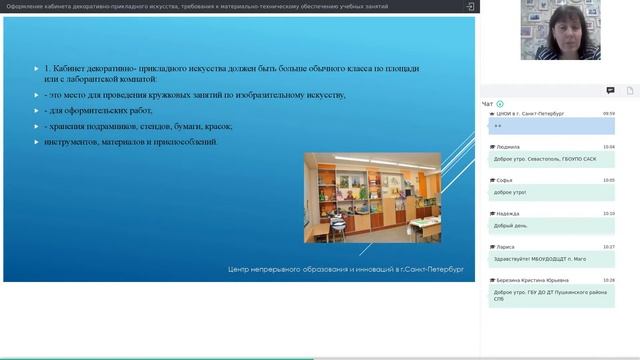
Task: Click slide footer 'Центр непрерывного образования и инноваций'
Action: tap(346, 269)
